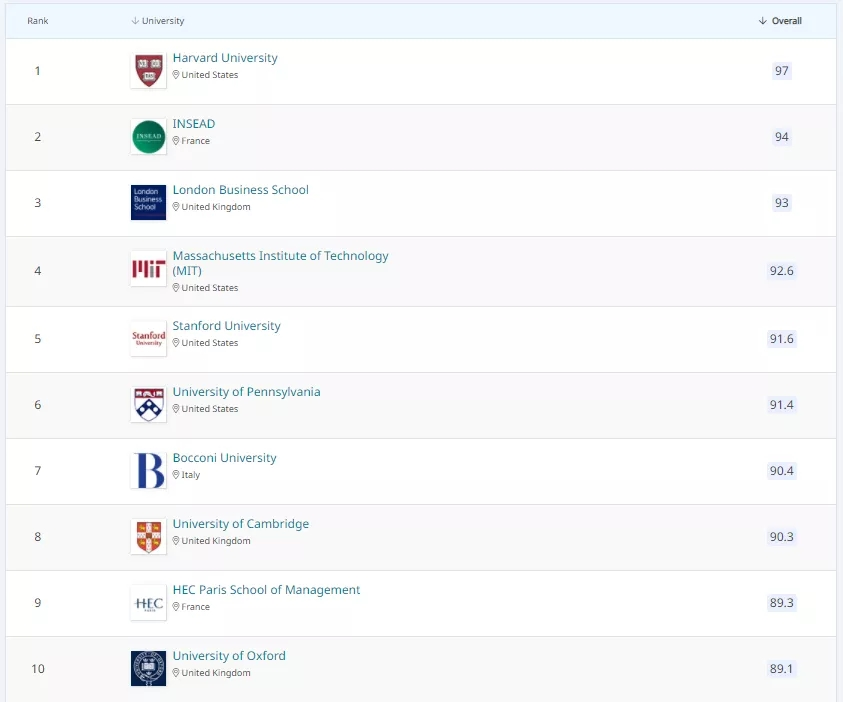Click Harvard's overall score badge showing 97

point(781,71)
